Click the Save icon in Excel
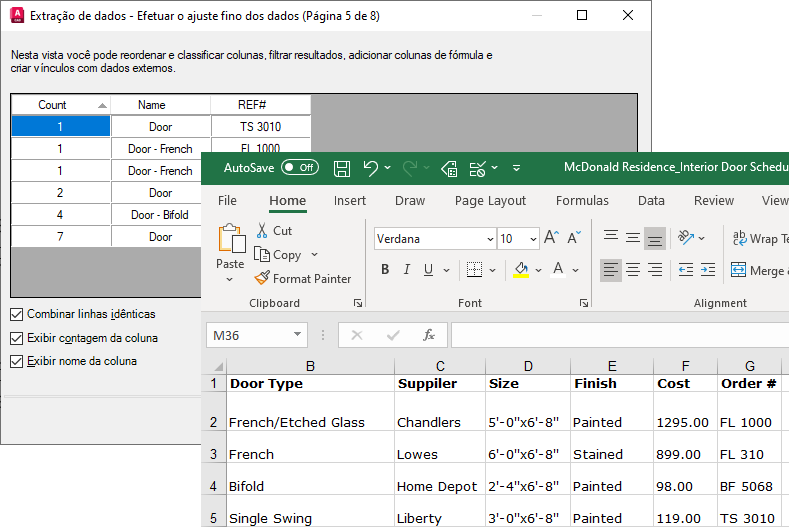The image size is (789, 527). click(x=341, y=168)
